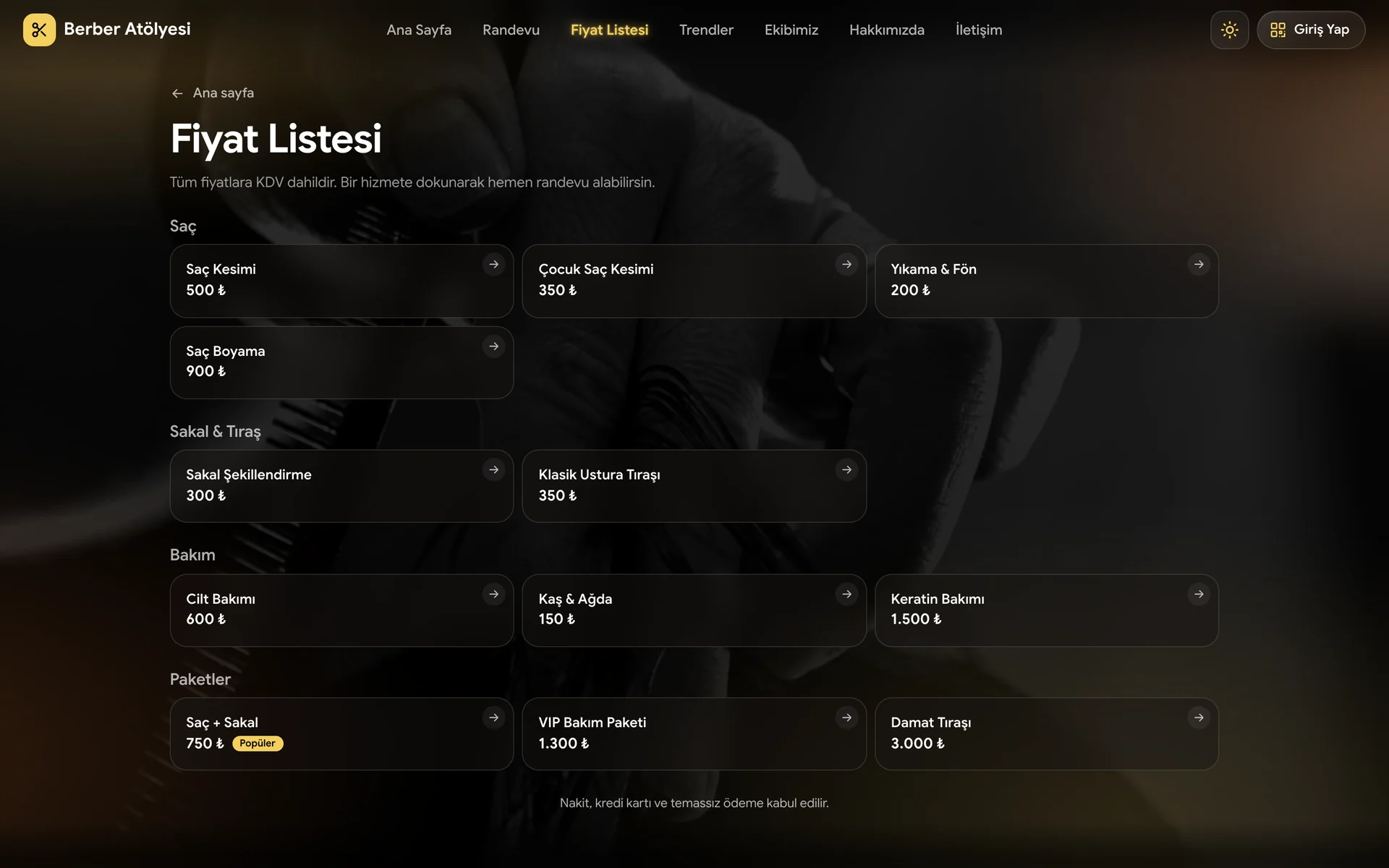The image size is (1389, 868).
Task: Click the arrow icon on VIP Bakım Paketi
Action: point(846,718)
